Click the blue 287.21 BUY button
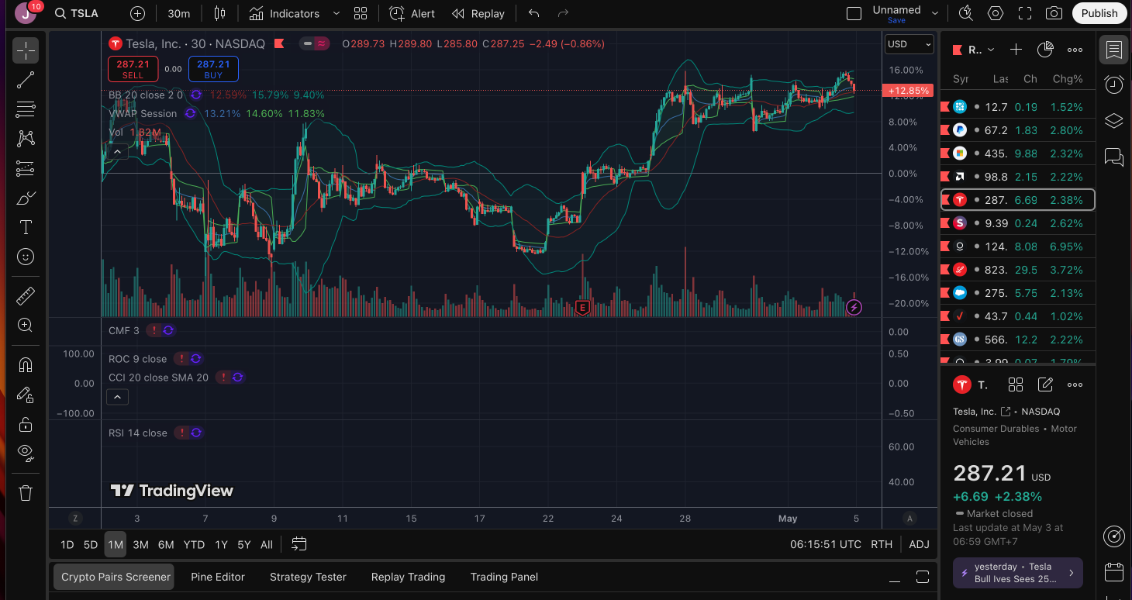This screenshot has height=600, width=1132. pos(213,69)
